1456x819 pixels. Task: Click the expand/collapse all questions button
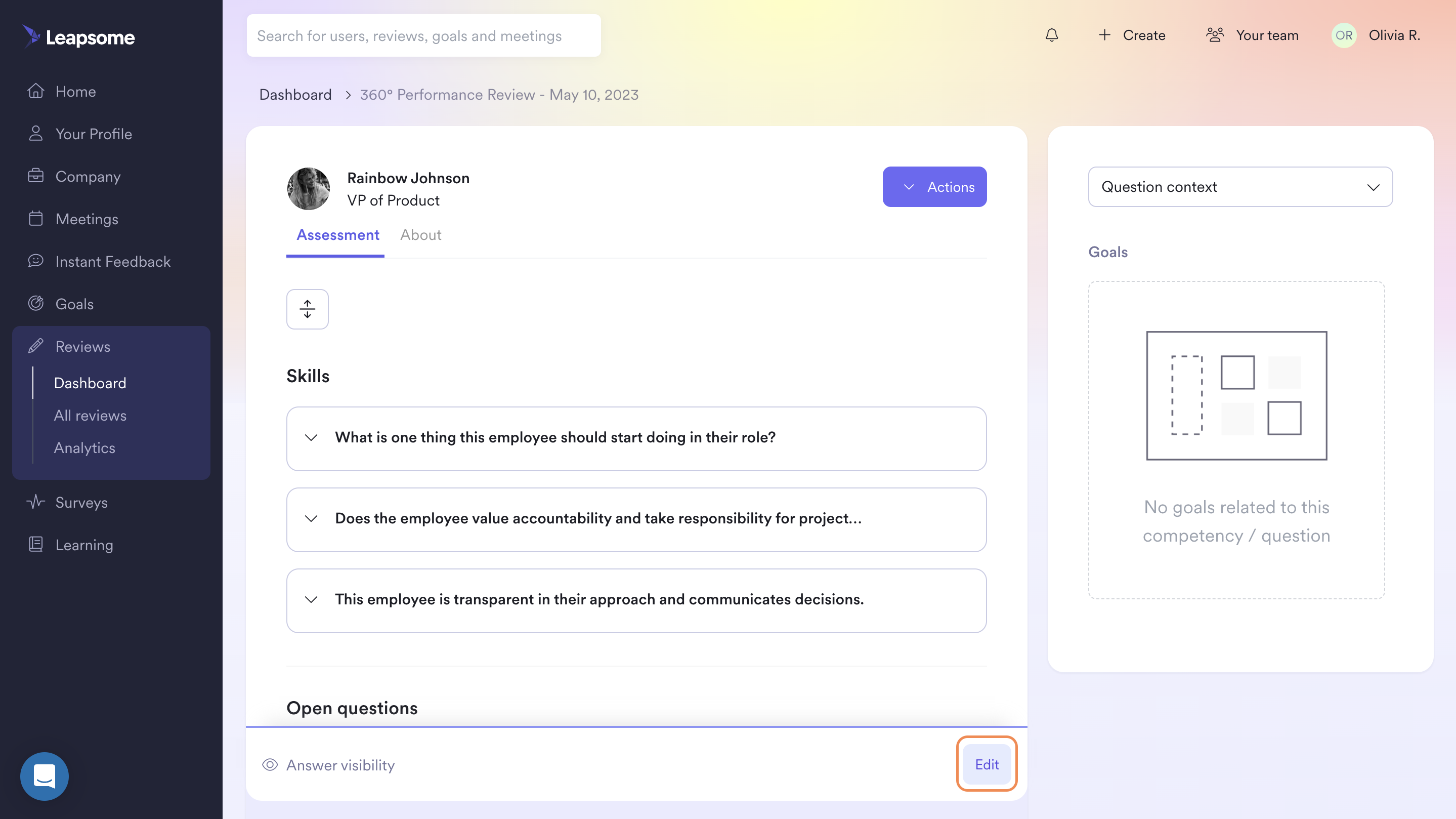pos(307,309)
